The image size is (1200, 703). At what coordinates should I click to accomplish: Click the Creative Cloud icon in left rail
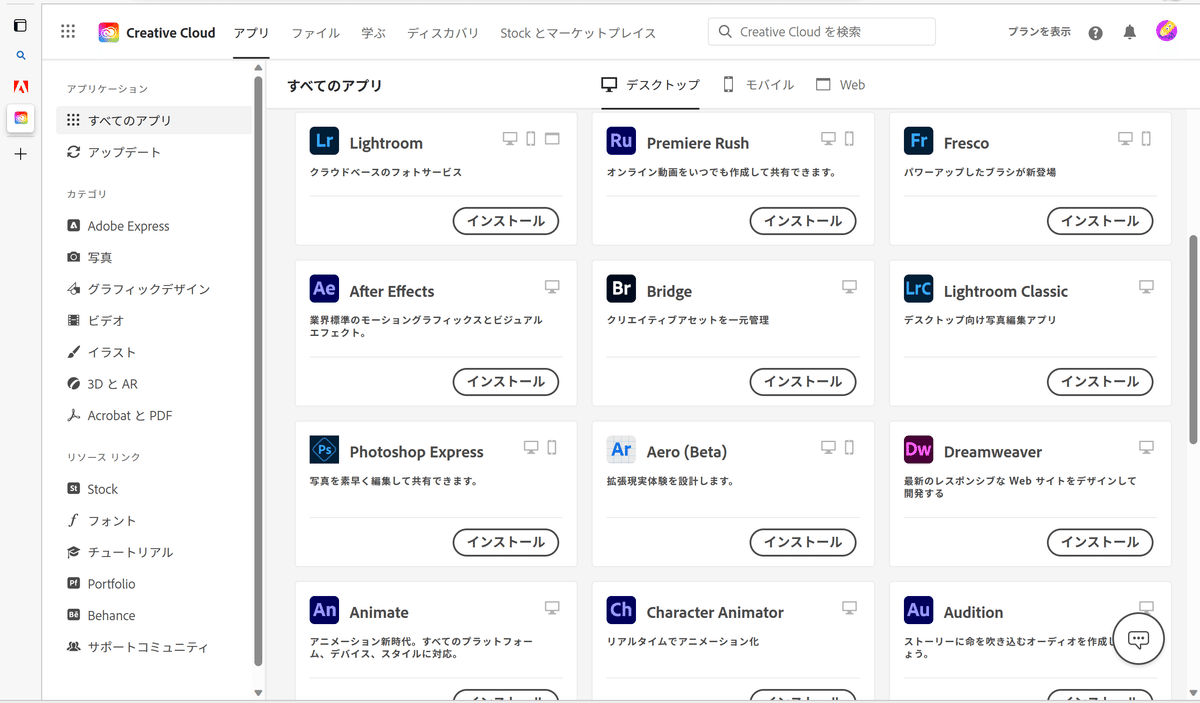click(21, 118)
